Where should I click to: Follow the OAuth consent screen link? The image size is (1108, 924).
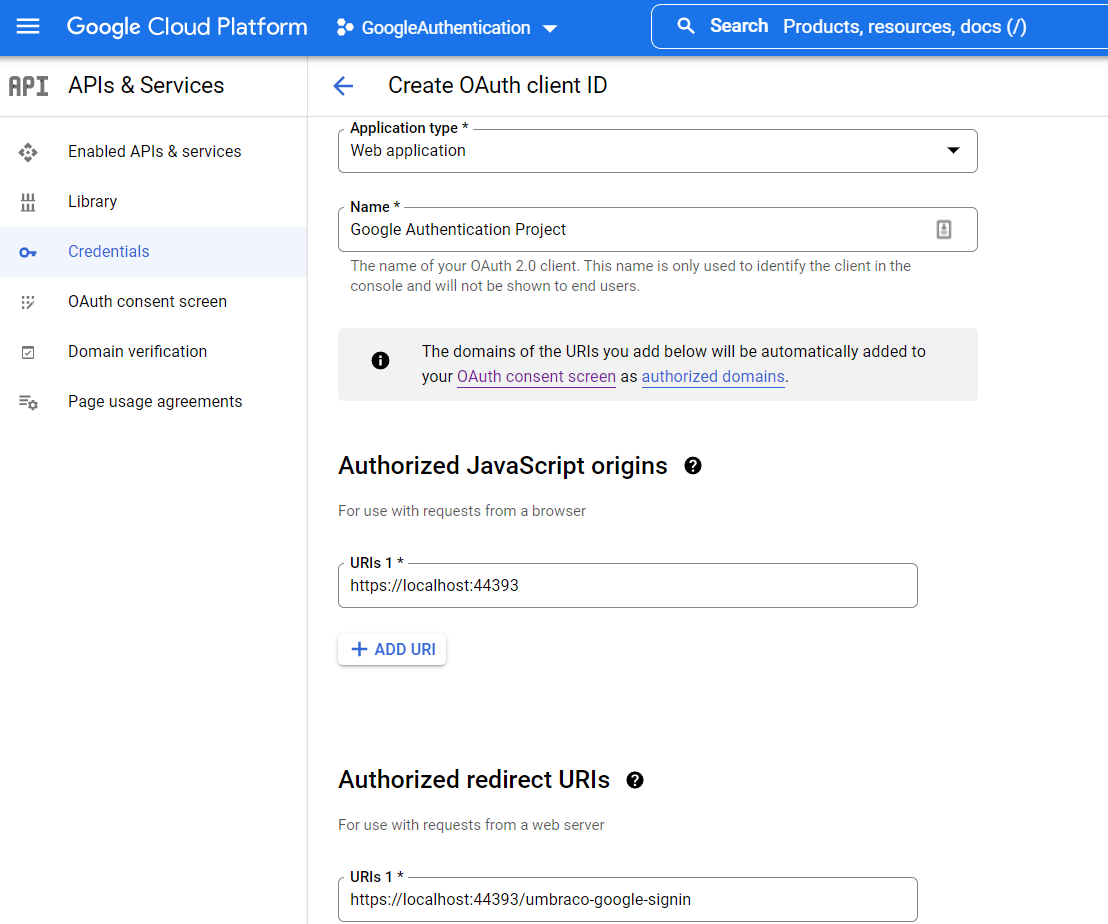[x=536, y=377]
